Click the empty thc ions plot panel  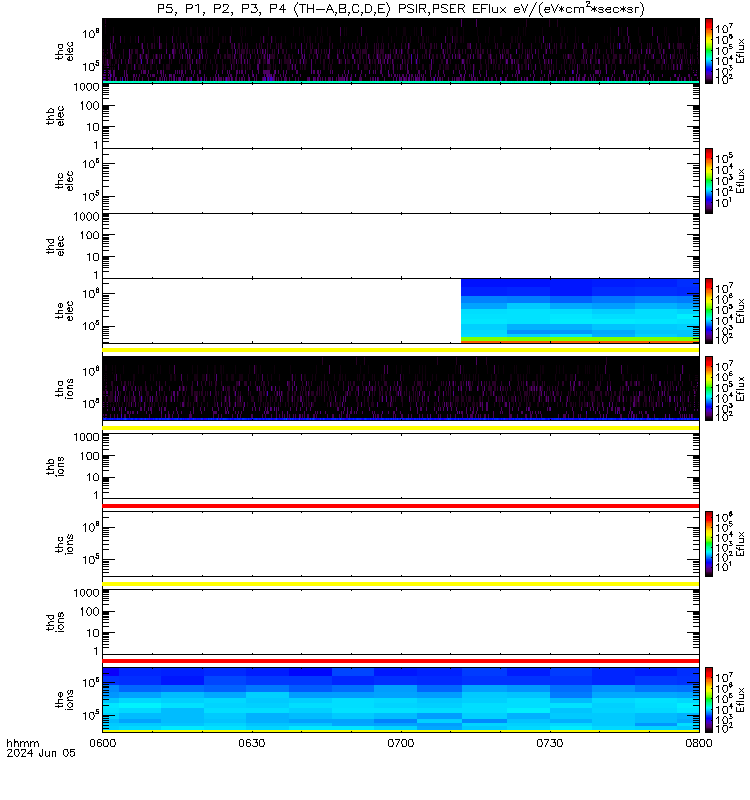[401, 544]
